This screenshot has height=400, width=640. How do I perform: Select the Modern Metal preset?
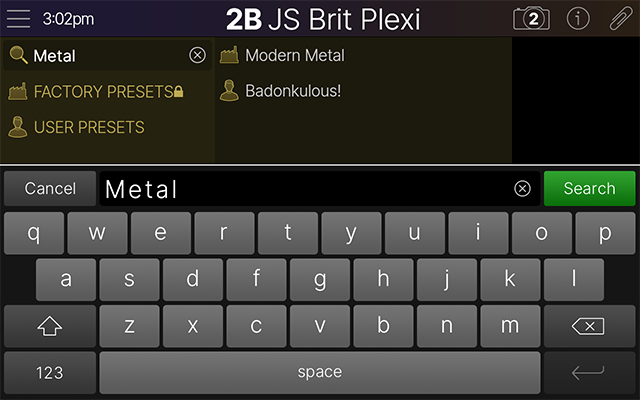point(294,55)
